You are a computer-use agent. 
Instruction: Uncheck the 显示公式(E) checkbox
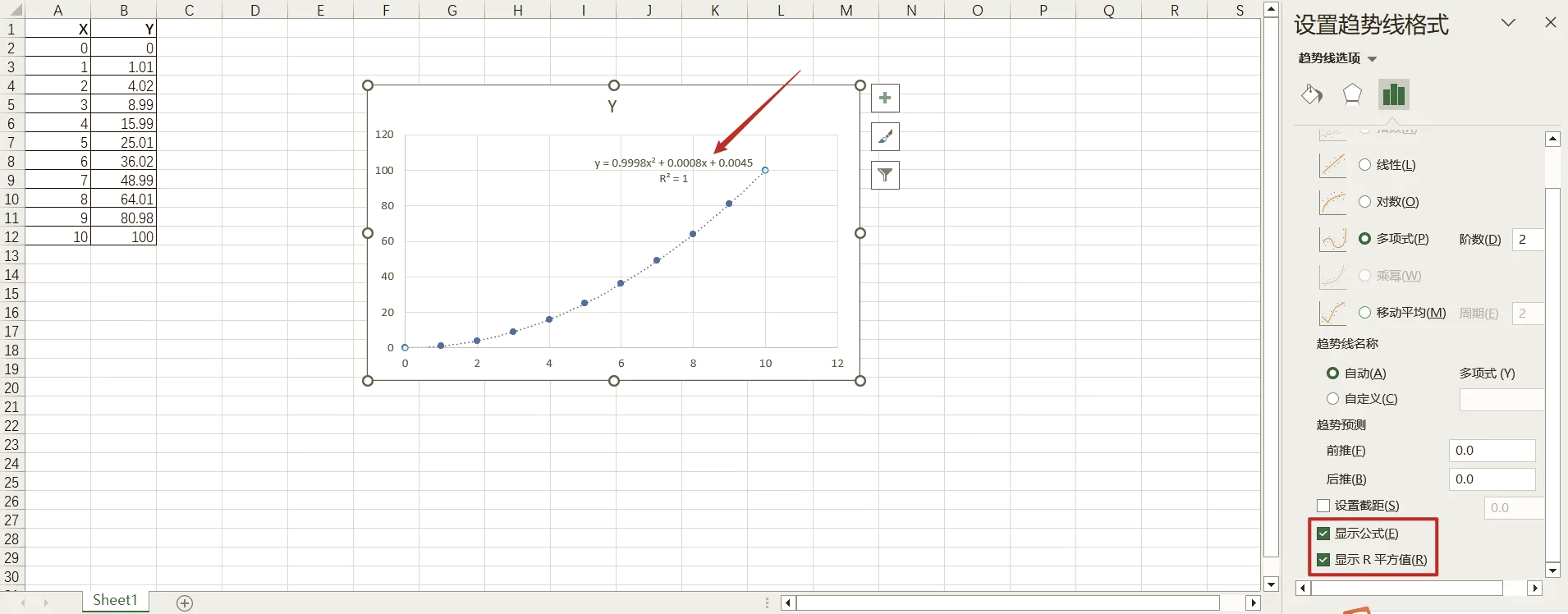[x=1323, y=534]
